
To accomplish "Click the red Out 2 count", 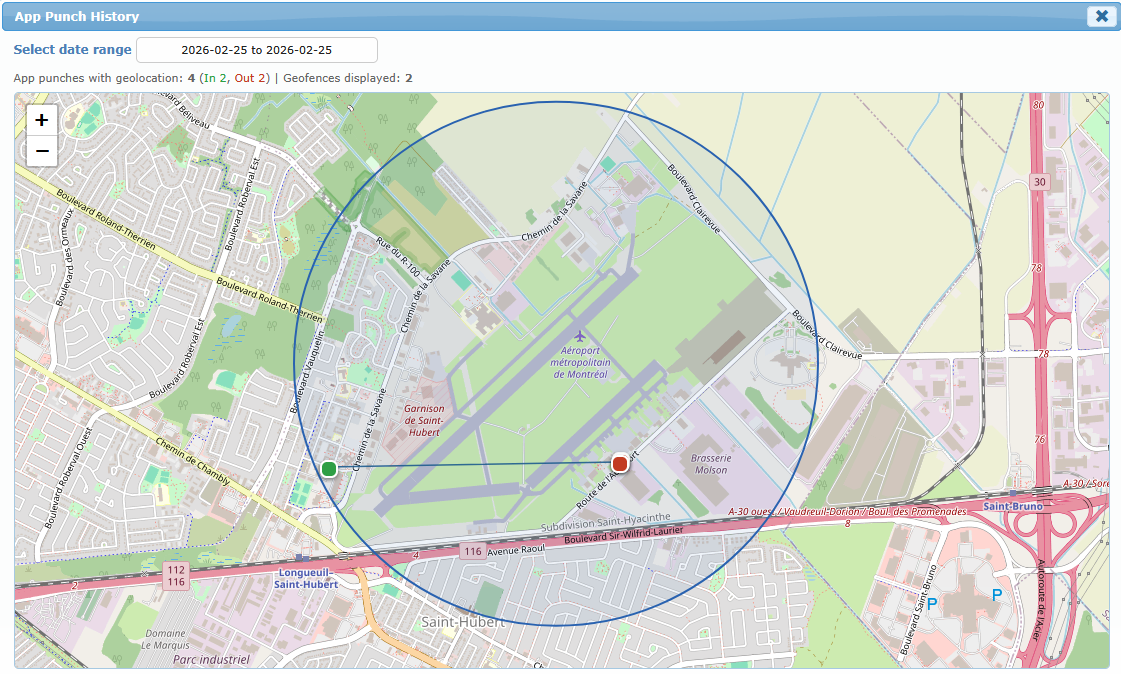I will tap(250, 77).
